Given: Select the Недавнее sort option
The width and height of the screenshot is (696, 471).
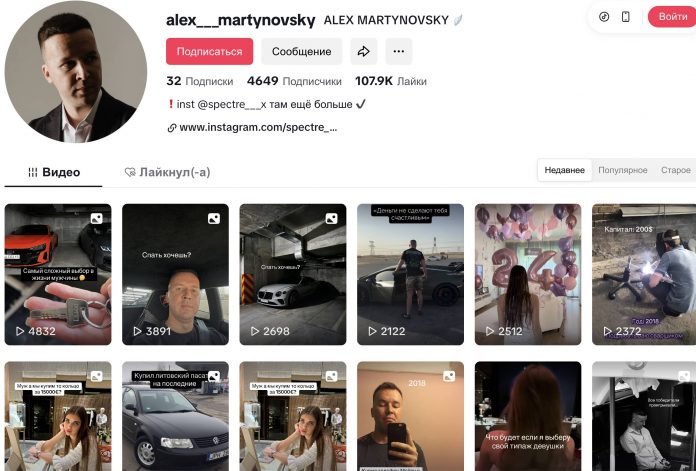Looking at the screenshot, I should [x=565, y=170].
